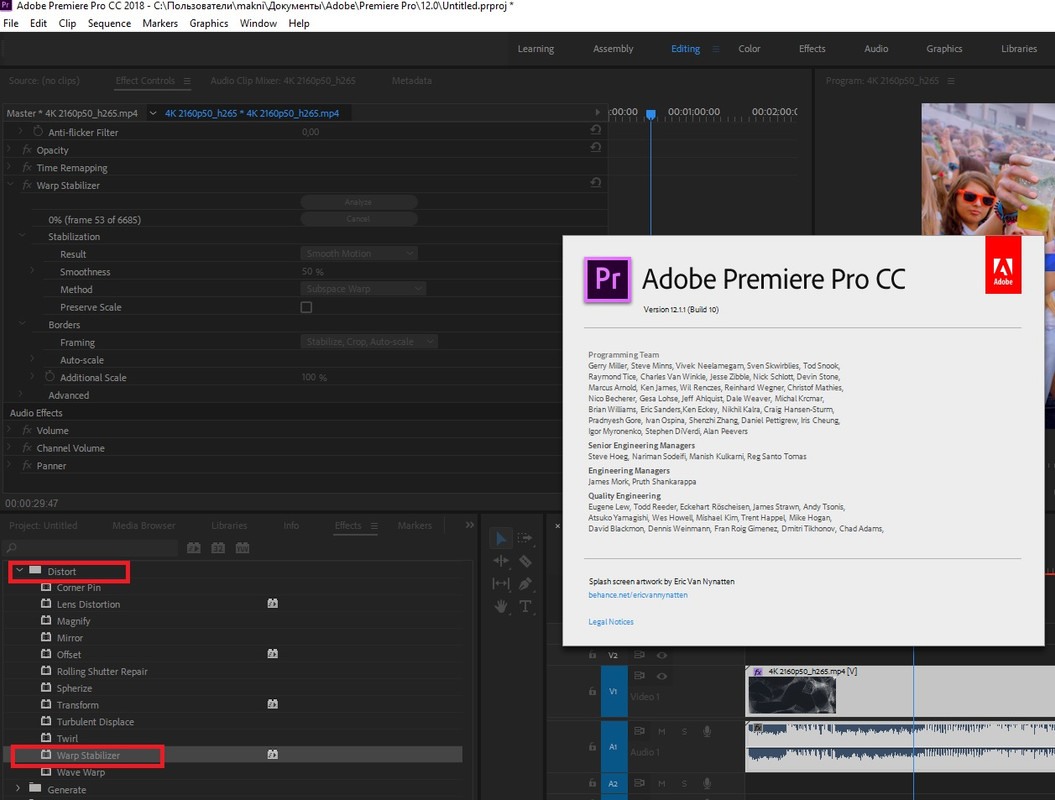1055x800 pixels.
Task: Open the Effect Controls panel menu
Action: click(x=187, y=81)
